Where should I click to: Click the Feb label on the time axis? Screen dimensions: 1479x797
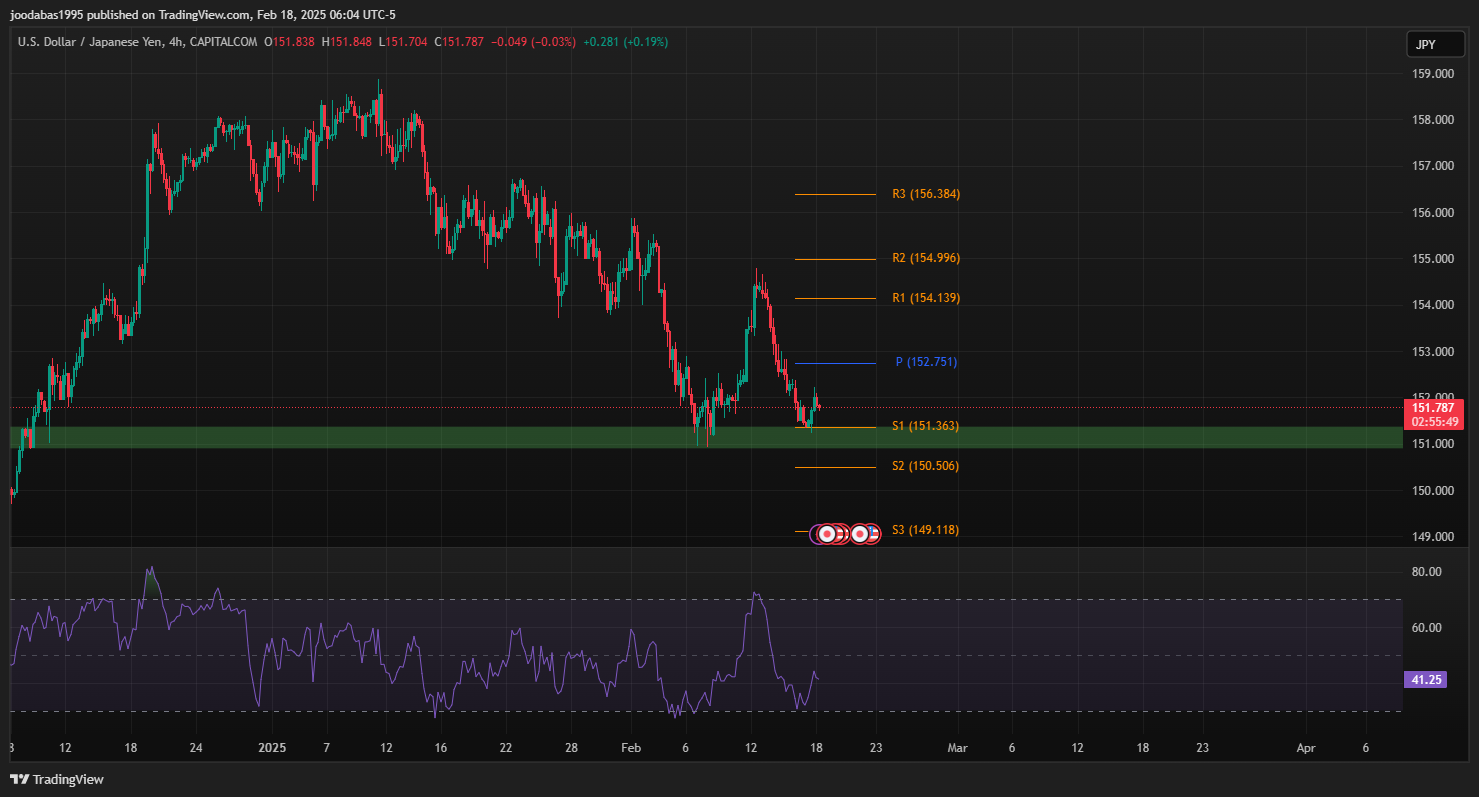(630, 748)
